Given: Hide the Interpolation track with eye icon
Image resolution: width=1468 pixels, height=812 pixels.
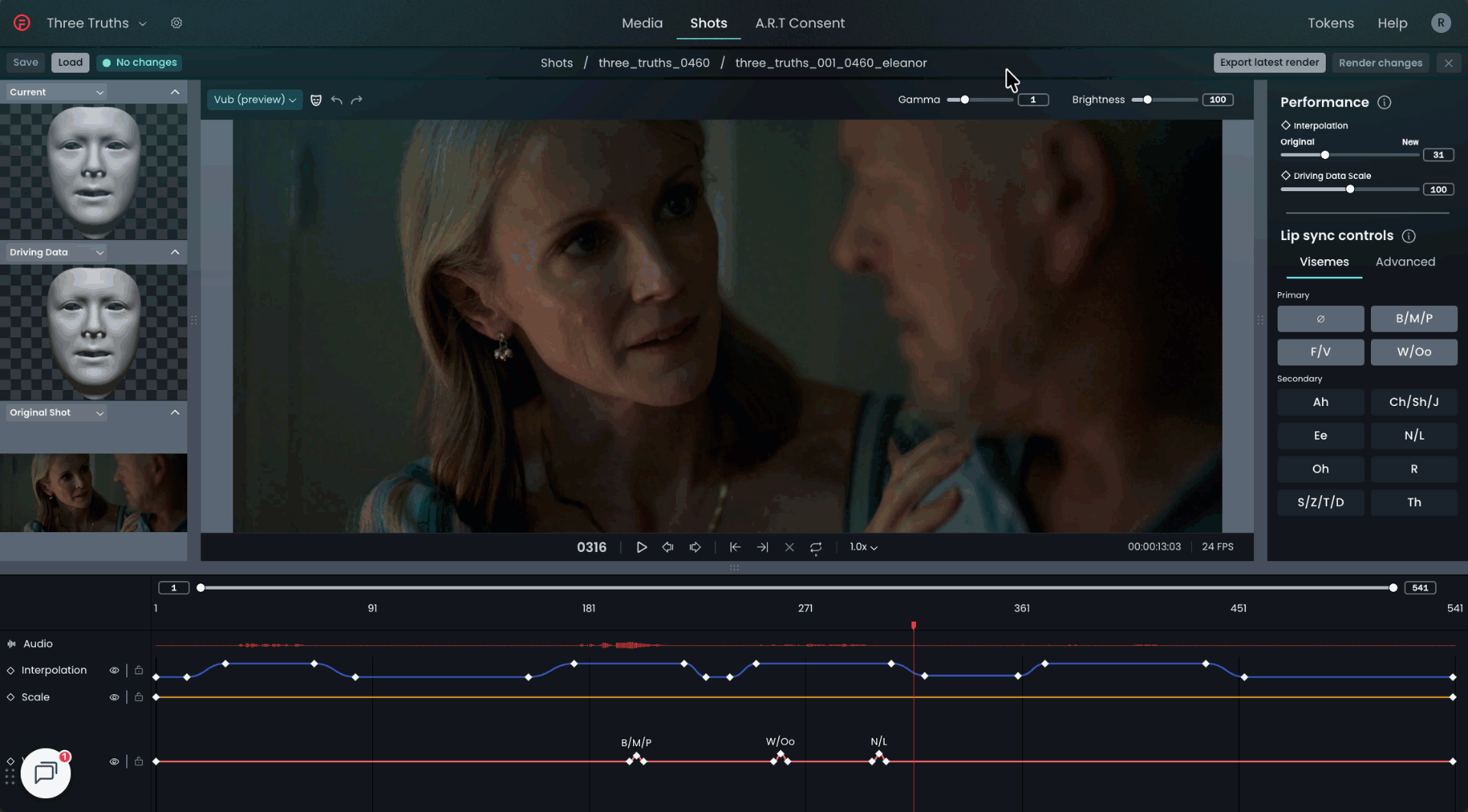Looking at the screenshot, I should coord(114,671).
